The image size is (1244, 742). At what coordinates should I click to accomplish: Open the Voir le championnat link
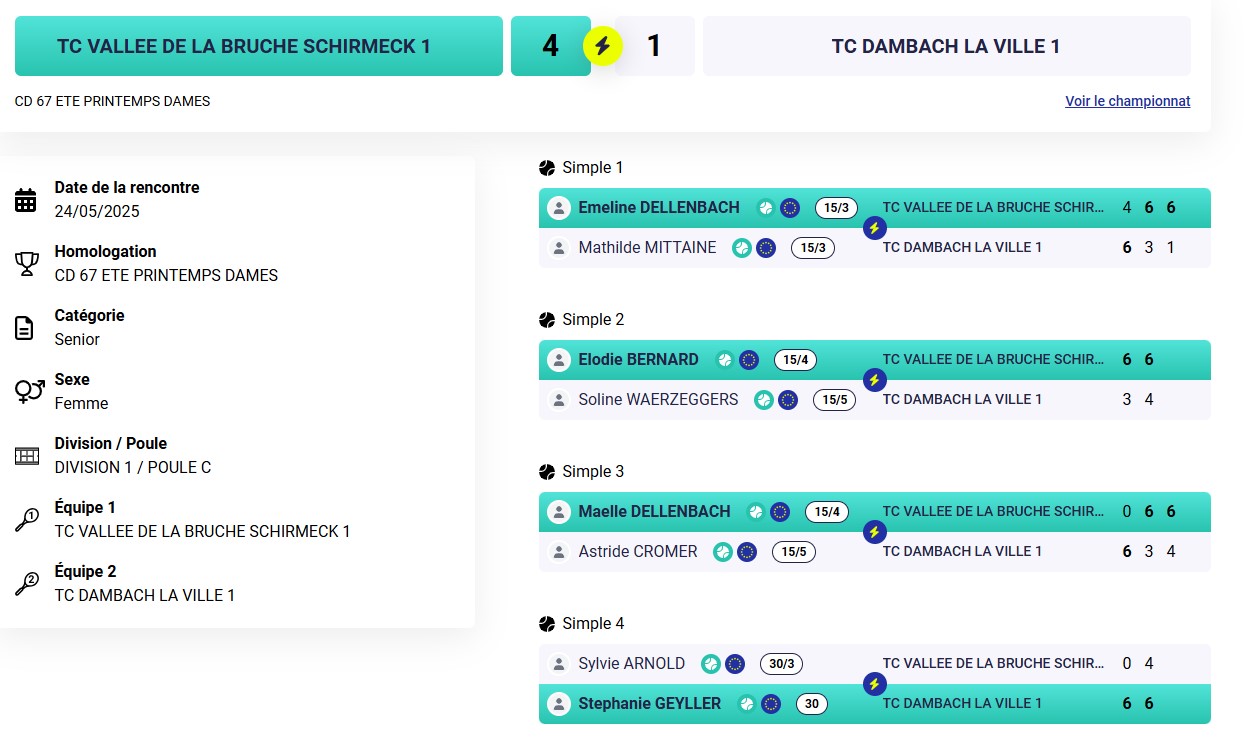pos(1128,101)
